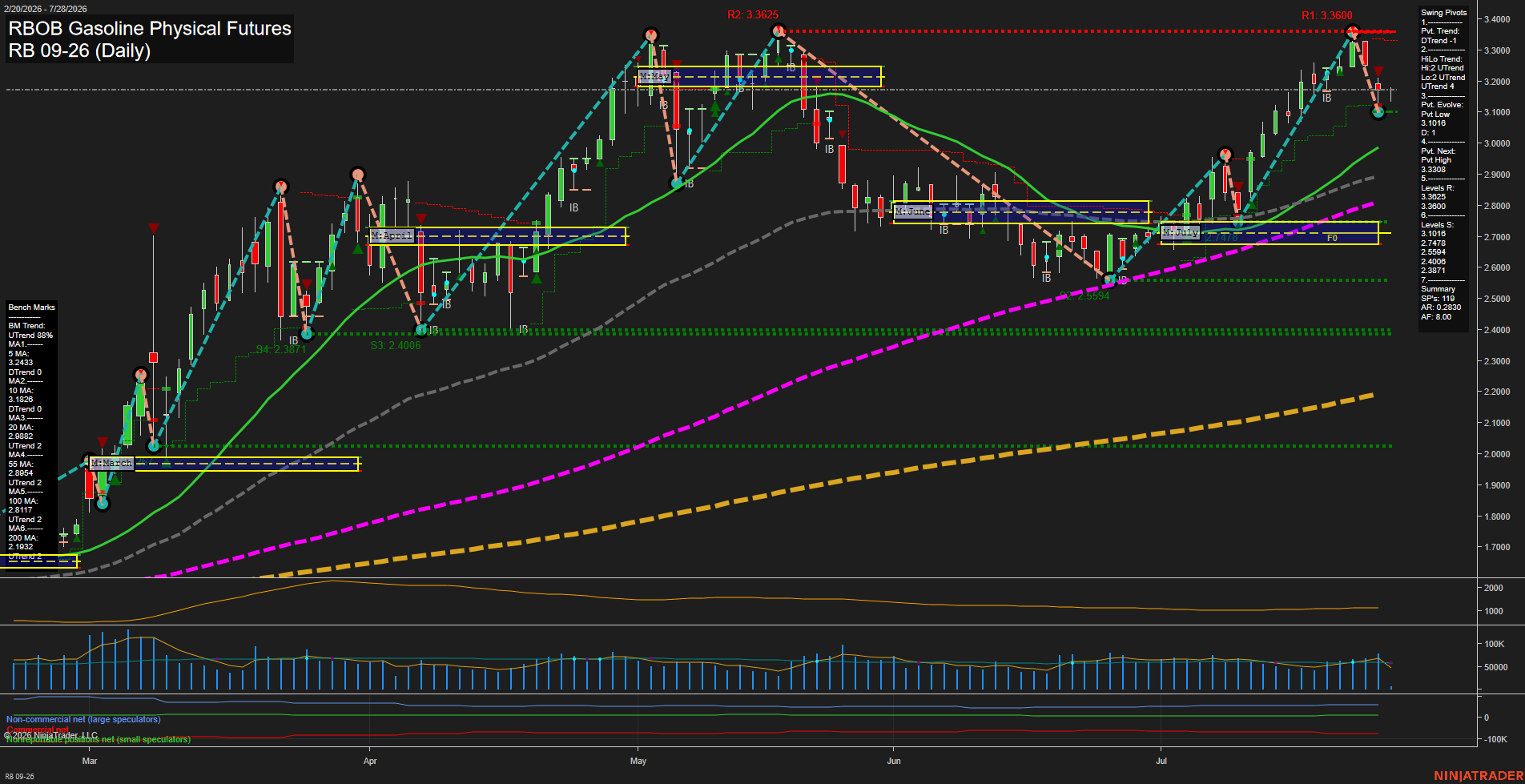1525x784 pixels.
Task: Click the Swing Pivots panel heading
Action: coord(1444,13)
